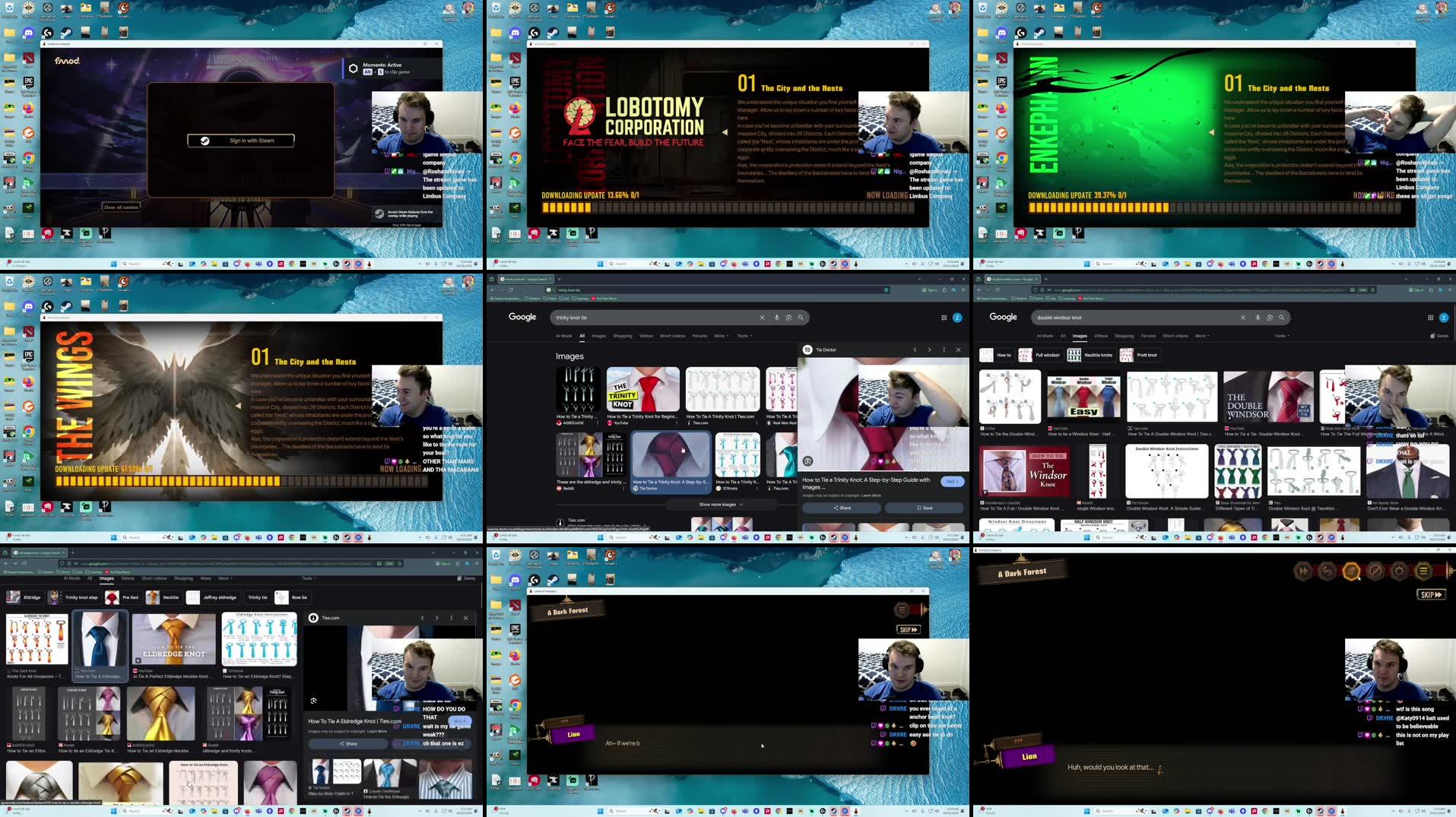1456x817 pixels.
Task: Open Google apps grid on trinity knot tie page
Action: (944, 318)
